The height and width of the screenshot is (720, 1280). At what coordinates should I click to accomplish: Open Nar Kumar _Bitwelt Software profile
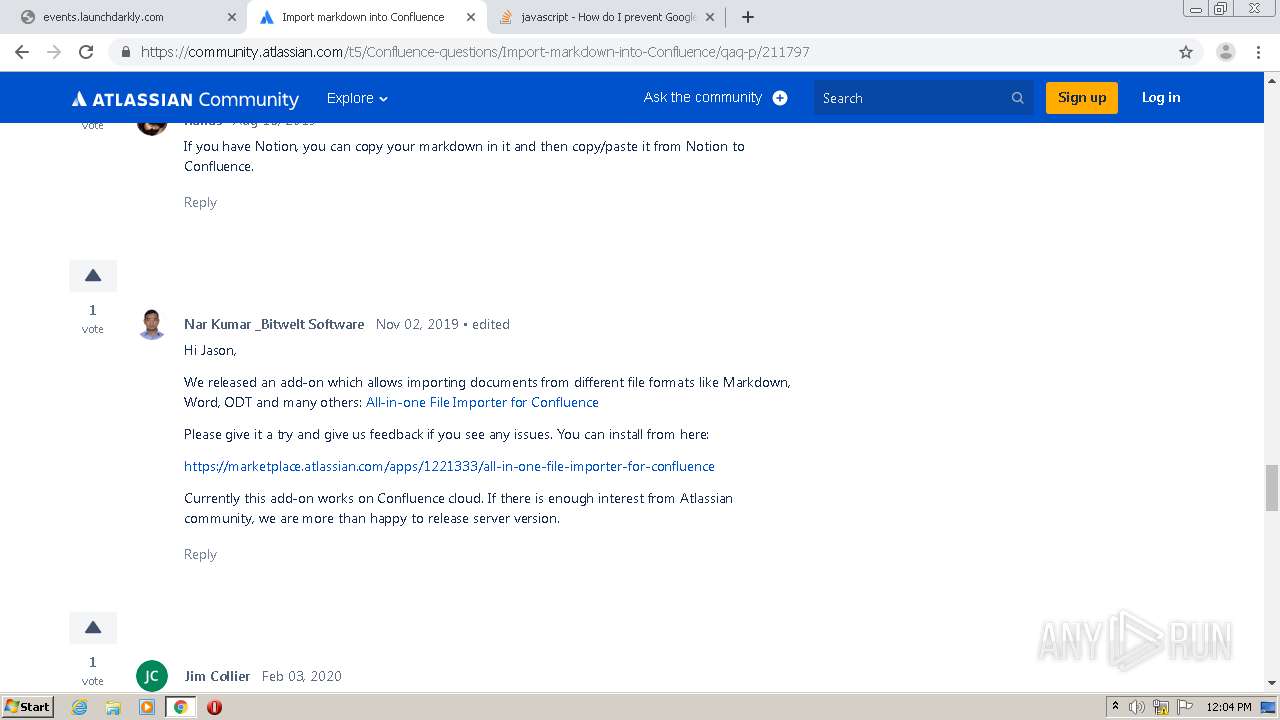click(x=274, y=324)
